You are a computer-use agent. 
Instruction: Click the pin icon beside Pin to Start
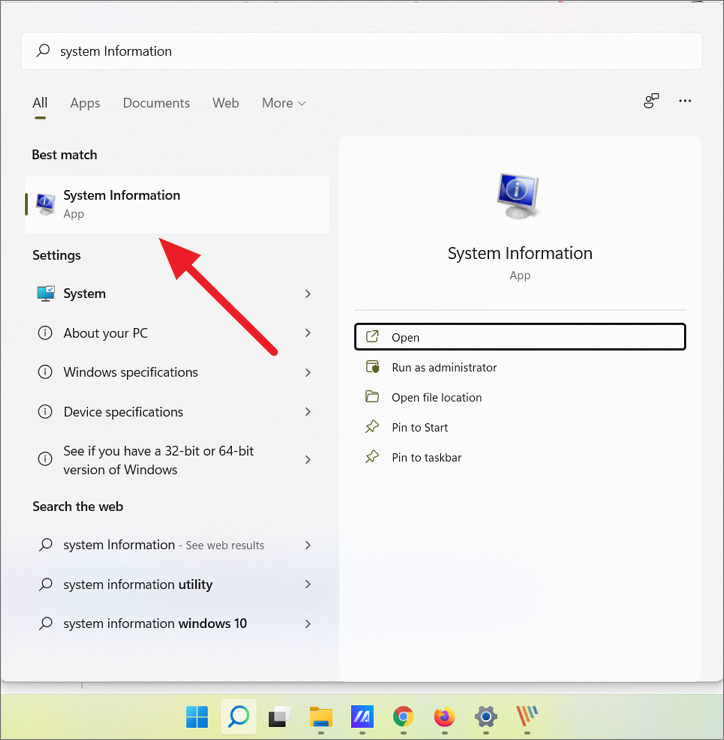(372, 427)
